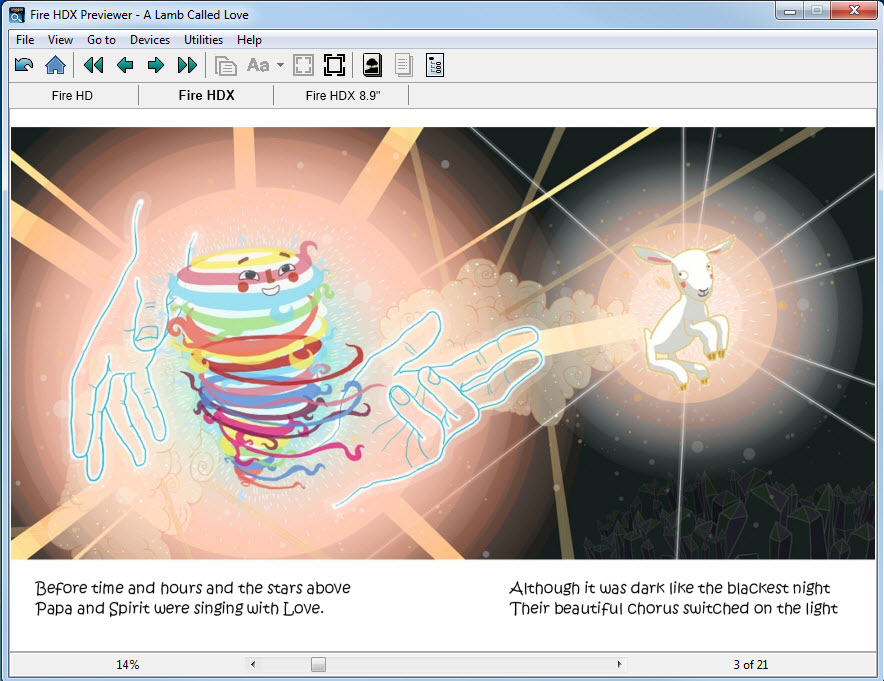Jump back with the double left arrow
Viewport: 884px width, 681px height.
tap(94, 66)
